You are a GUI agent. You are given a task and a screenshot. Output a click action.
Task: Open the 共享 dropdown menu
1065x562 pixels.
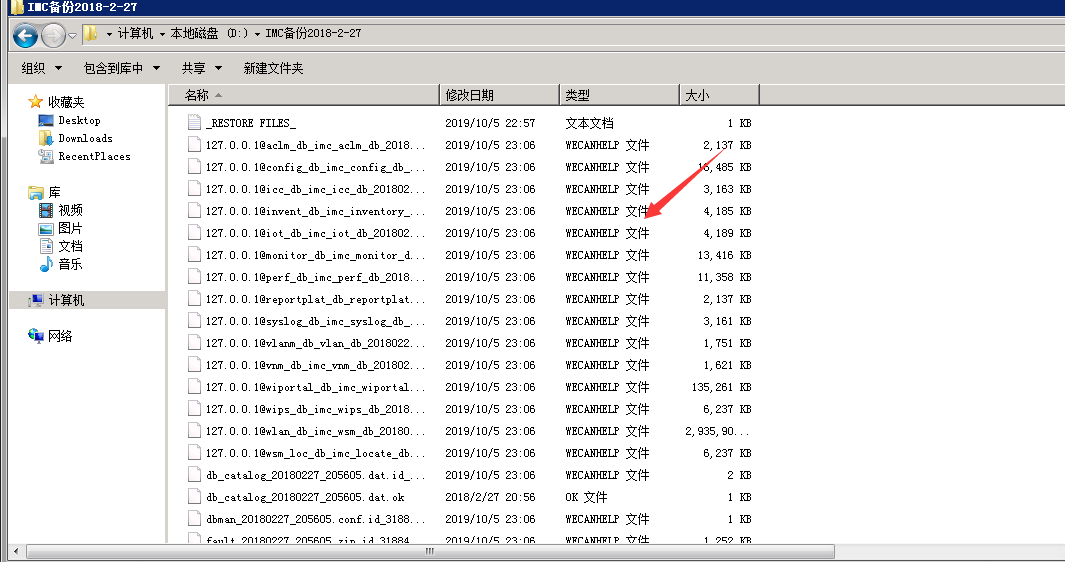[200, 68]
